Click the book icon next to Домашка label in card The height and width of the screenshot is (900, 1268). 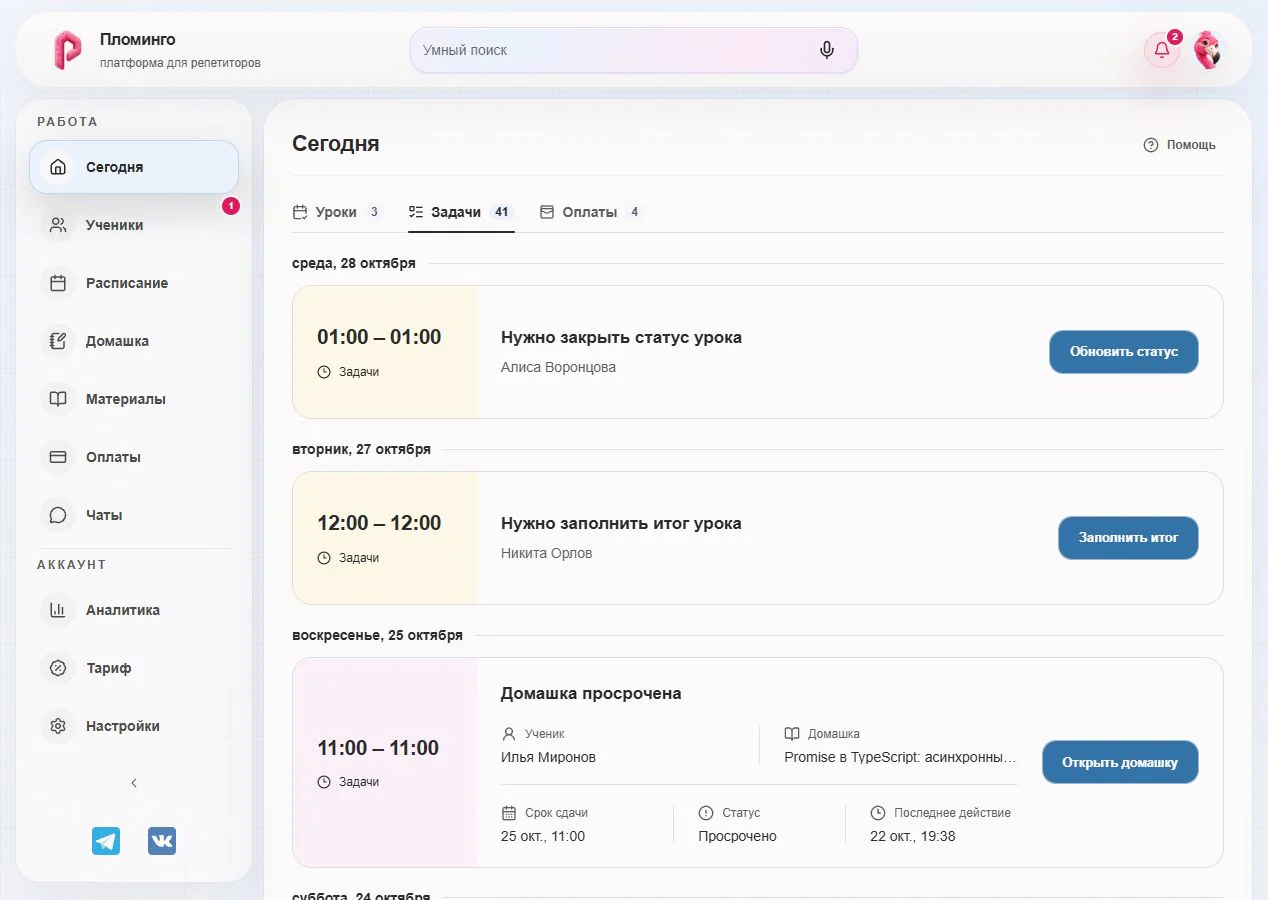click(x=792, y=733)
